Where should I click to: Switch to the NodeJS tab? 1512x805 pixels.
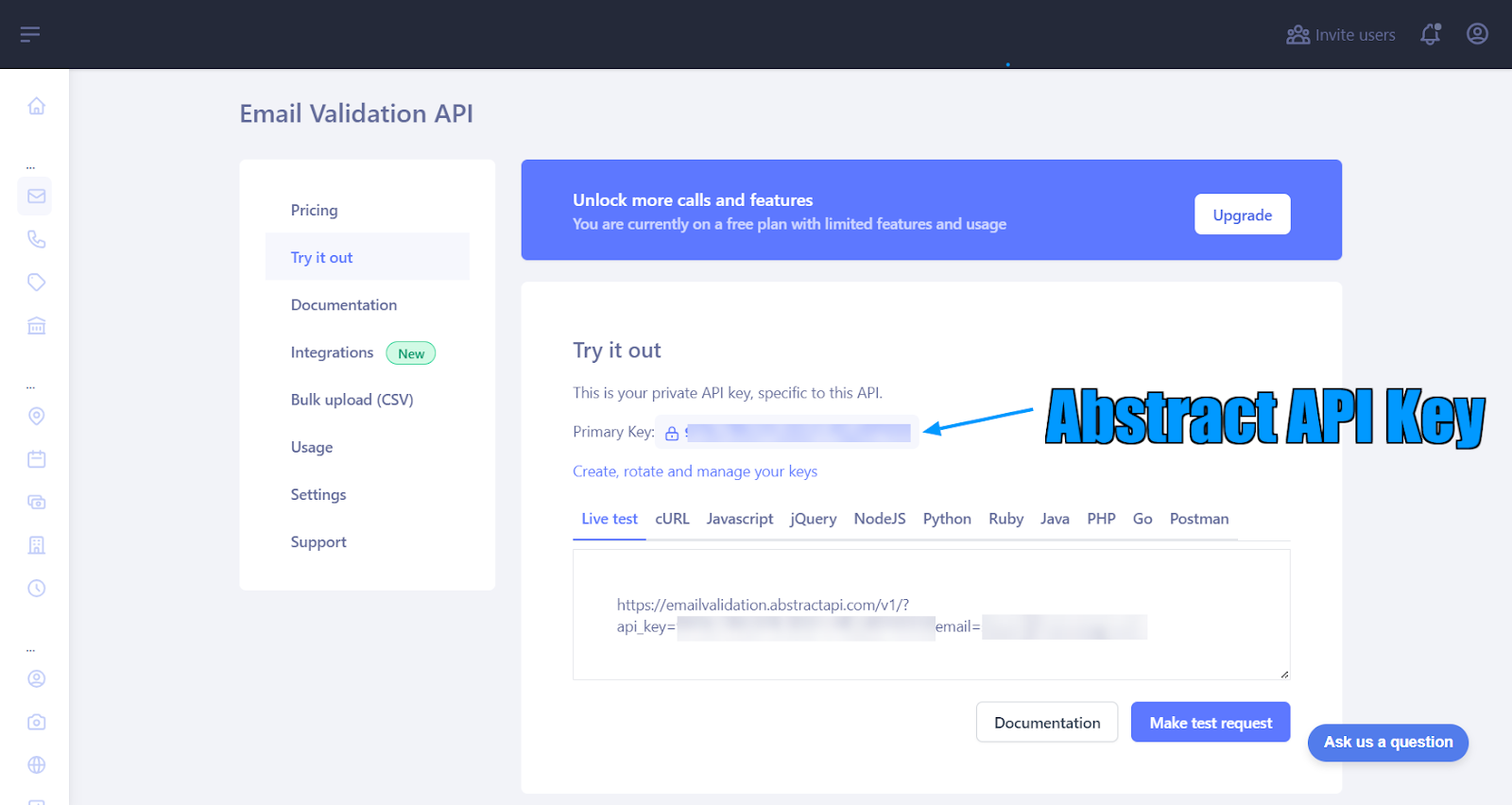[x=880, y=519]
